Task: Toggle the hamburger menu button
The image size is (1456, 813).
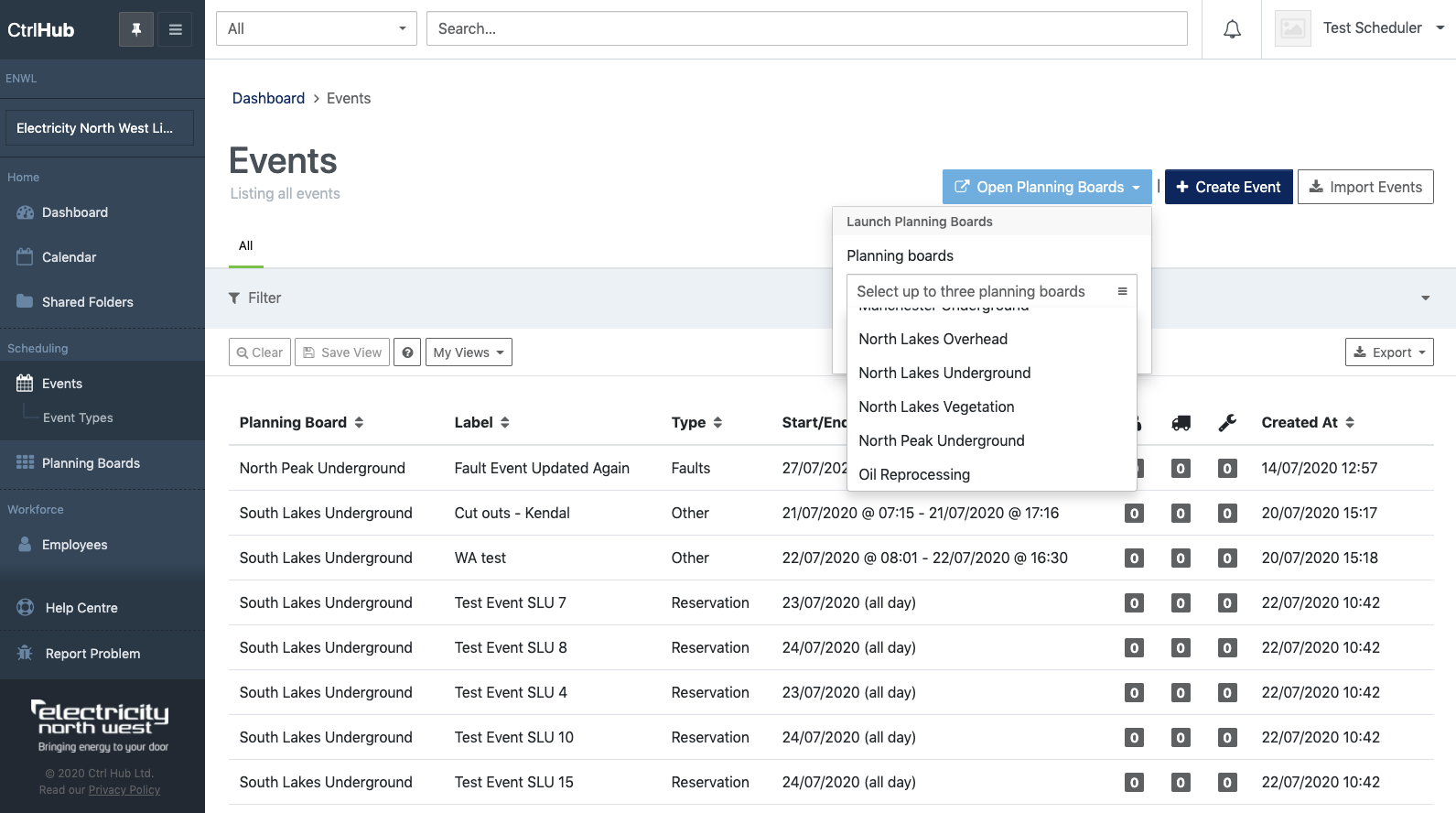Action: 175,29
